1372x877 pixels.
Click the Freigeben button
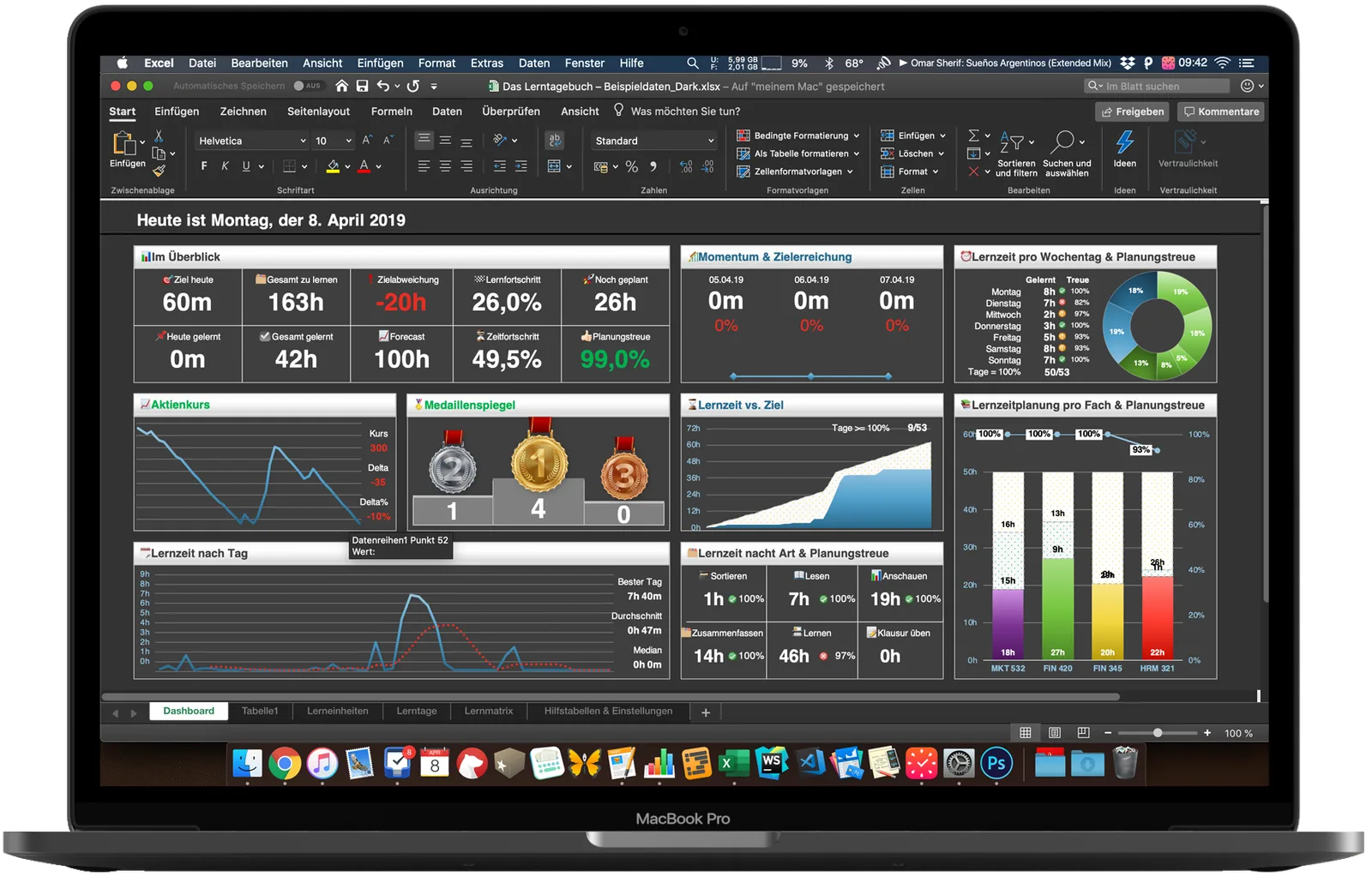pyautogui.click(x=1132, y=111)
